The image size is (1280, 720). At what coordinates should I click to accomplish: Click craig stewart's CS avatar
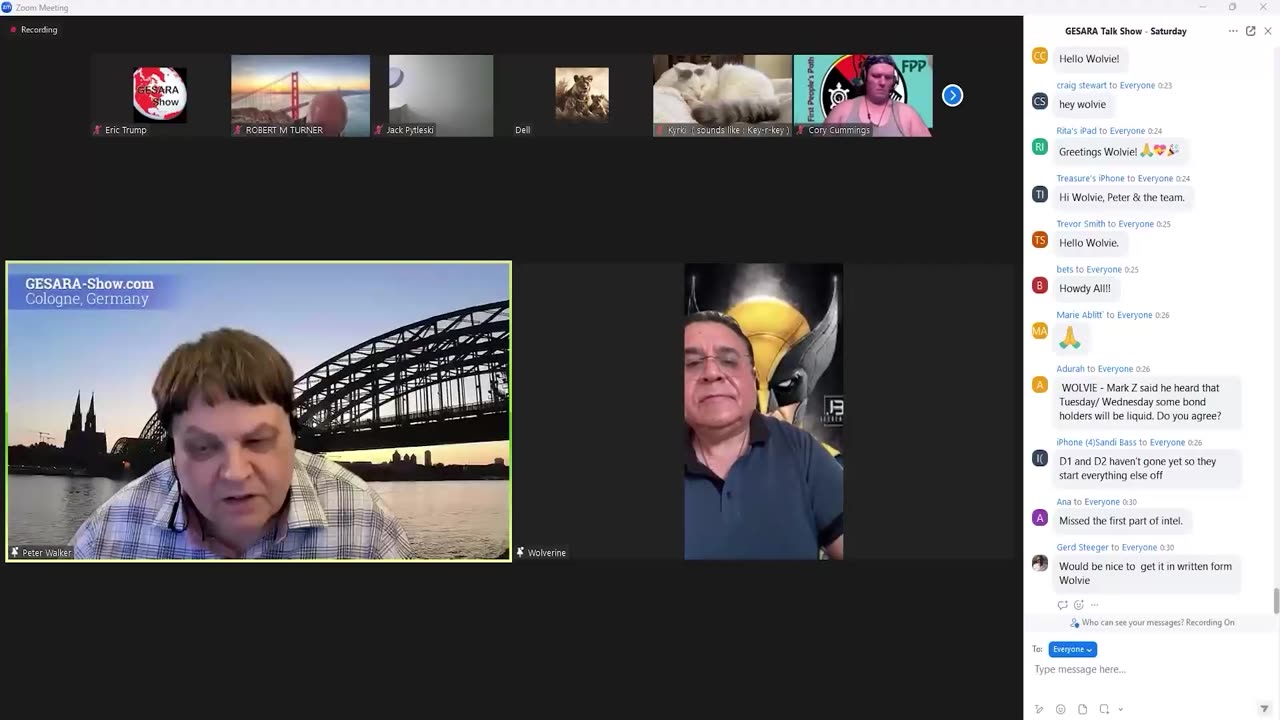(1040, 101)
